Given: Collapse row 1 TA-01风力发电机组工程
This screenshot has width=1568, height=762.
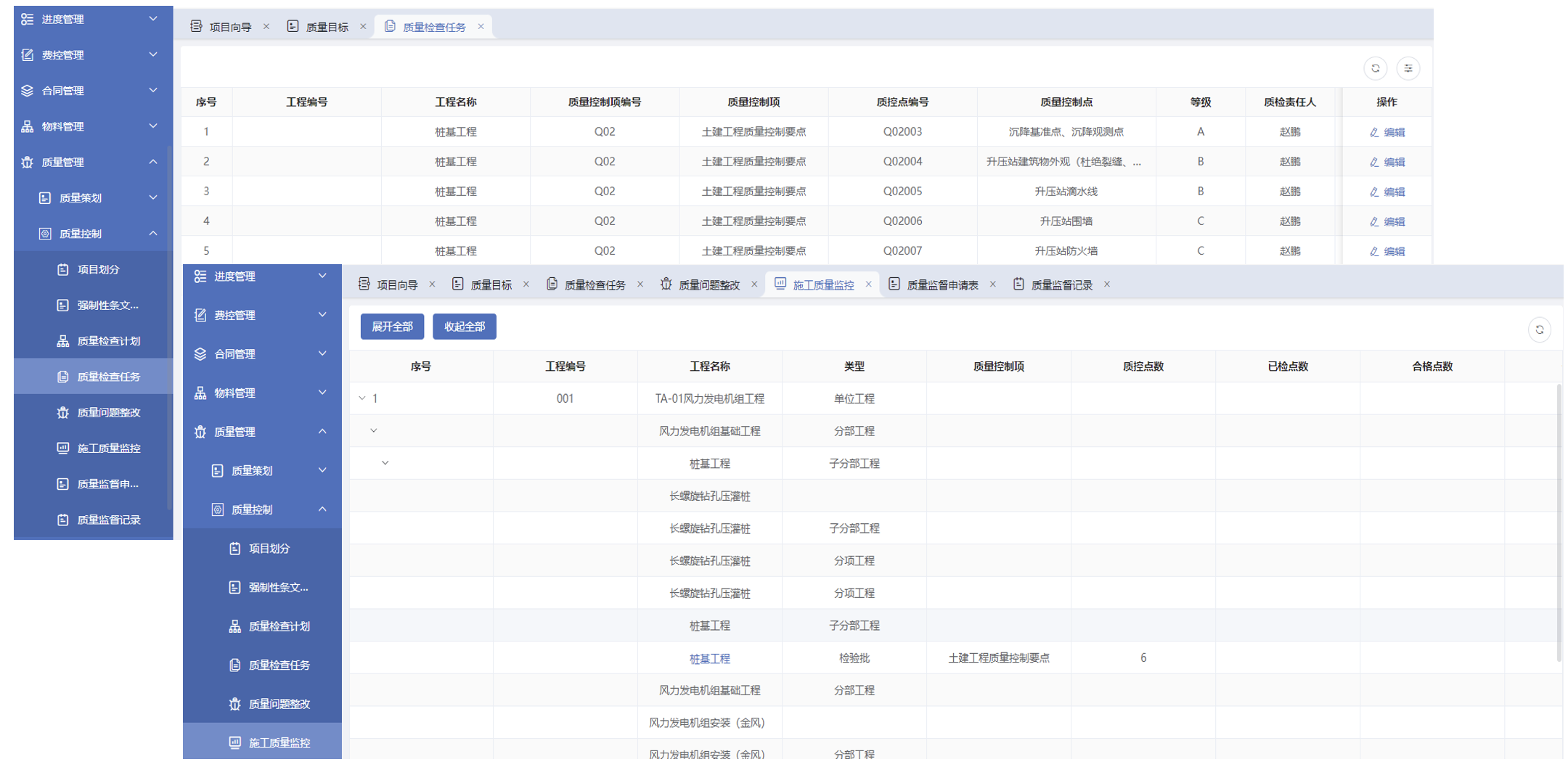Looking at the screenshot, I should (362, 398).
